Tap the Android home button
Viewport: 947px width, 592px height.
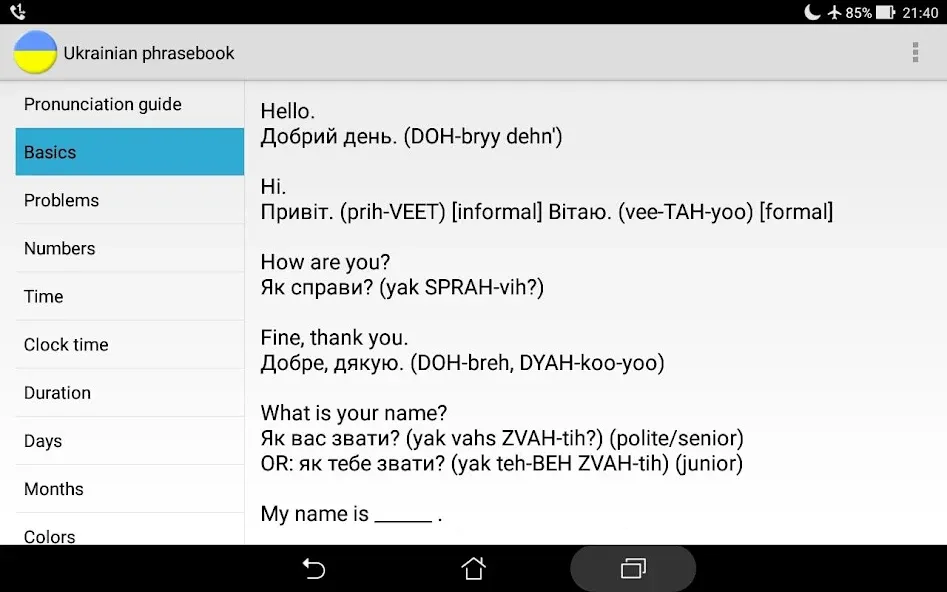(474, 568)
